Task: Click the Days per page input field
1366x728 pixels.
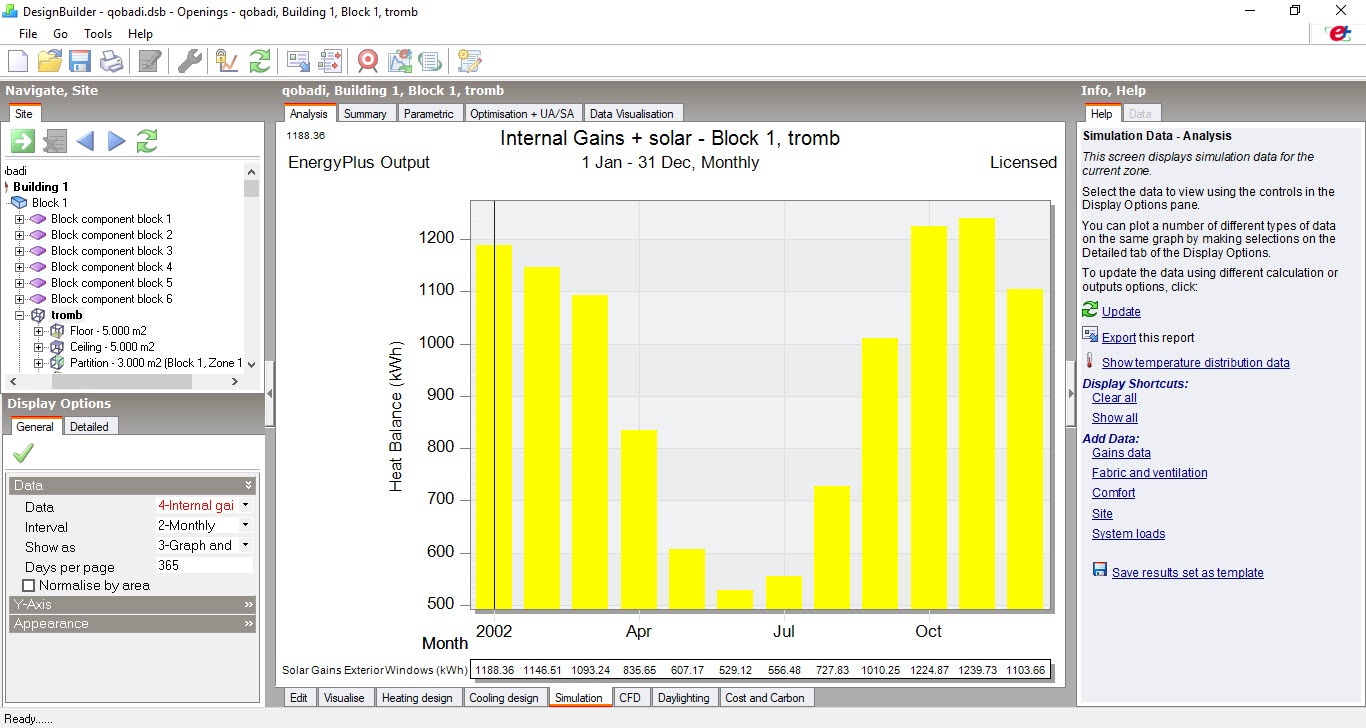Action: pos(204,566)
